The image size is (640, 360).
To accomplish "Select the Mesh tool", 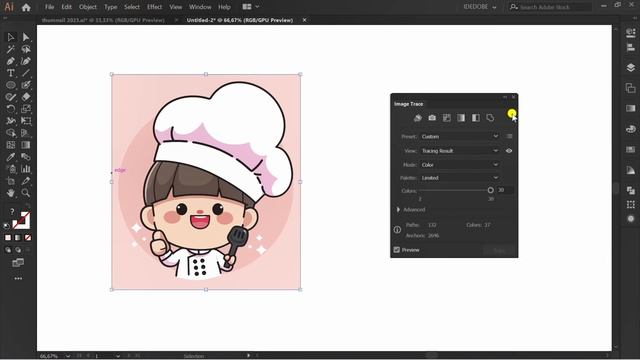I will (x=11, y=145).
